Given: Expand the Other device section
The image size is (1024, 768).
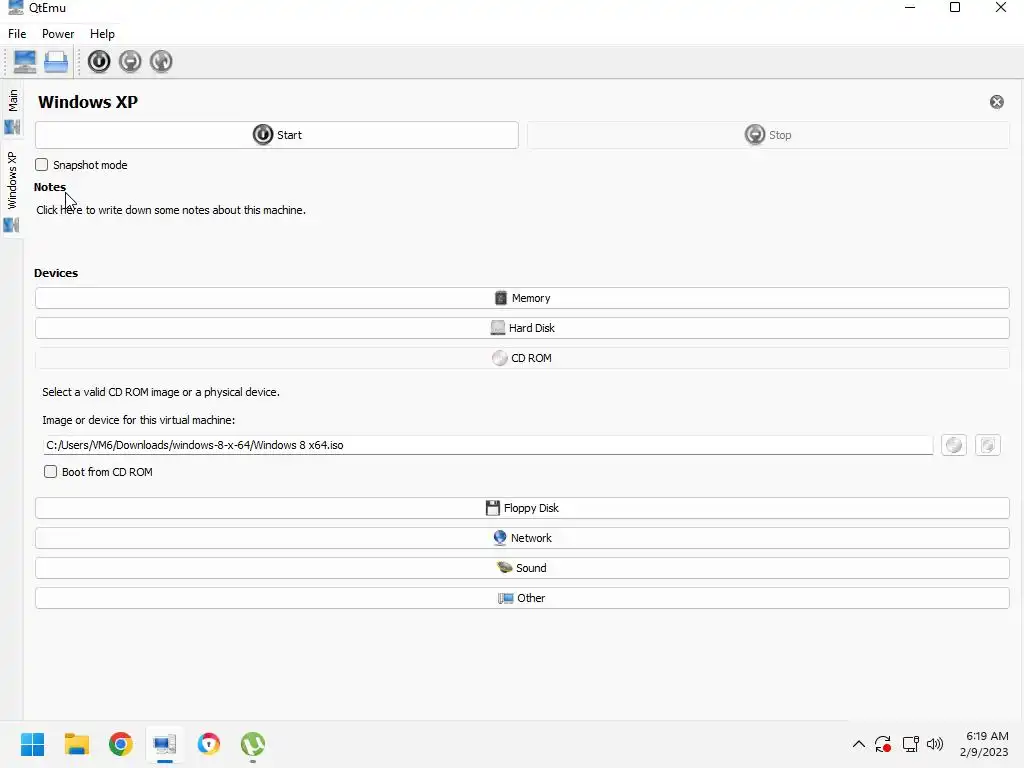Looking at the screenshot, I should (522, 598).
